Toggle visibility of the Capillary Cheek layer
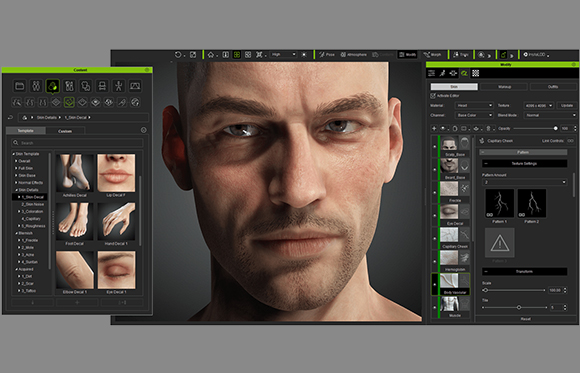 [x=435, y=238]
